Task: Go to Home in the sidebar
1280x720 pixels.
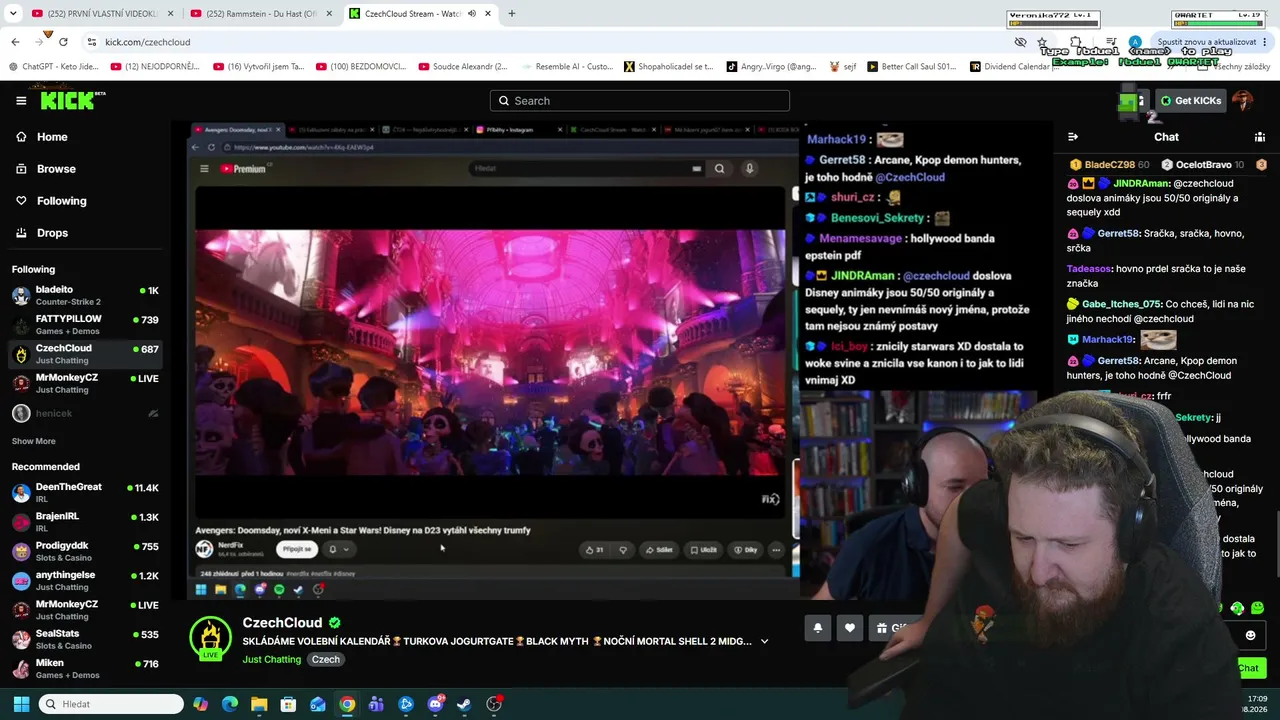Action: 52,137
